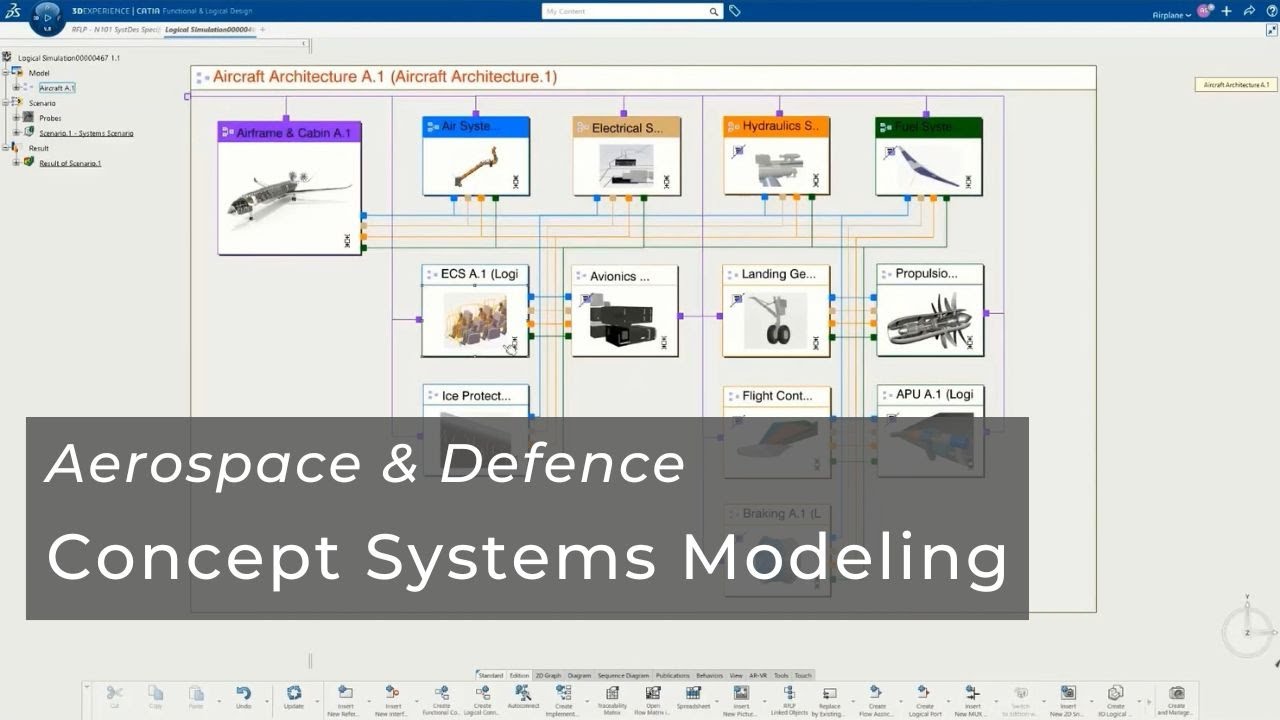The width and height of the screenshot is (1280, 720).
Task: Click the Ice Protection block title
Action: point(476,396)
